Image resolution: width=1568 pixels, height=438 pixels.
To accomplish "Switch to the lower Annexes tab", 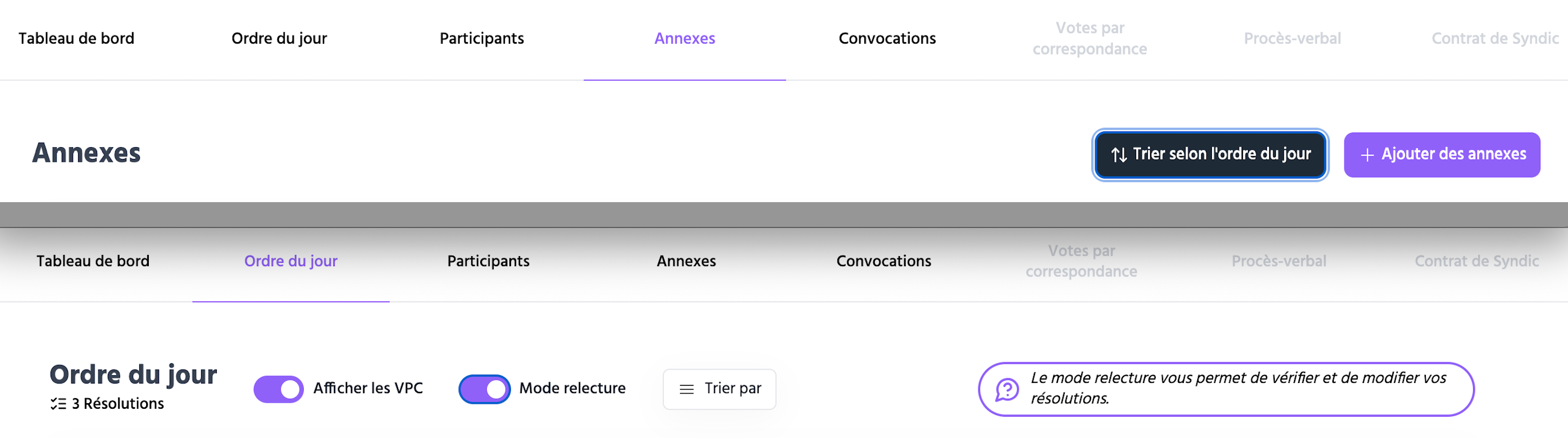I will tap(686, 262).
